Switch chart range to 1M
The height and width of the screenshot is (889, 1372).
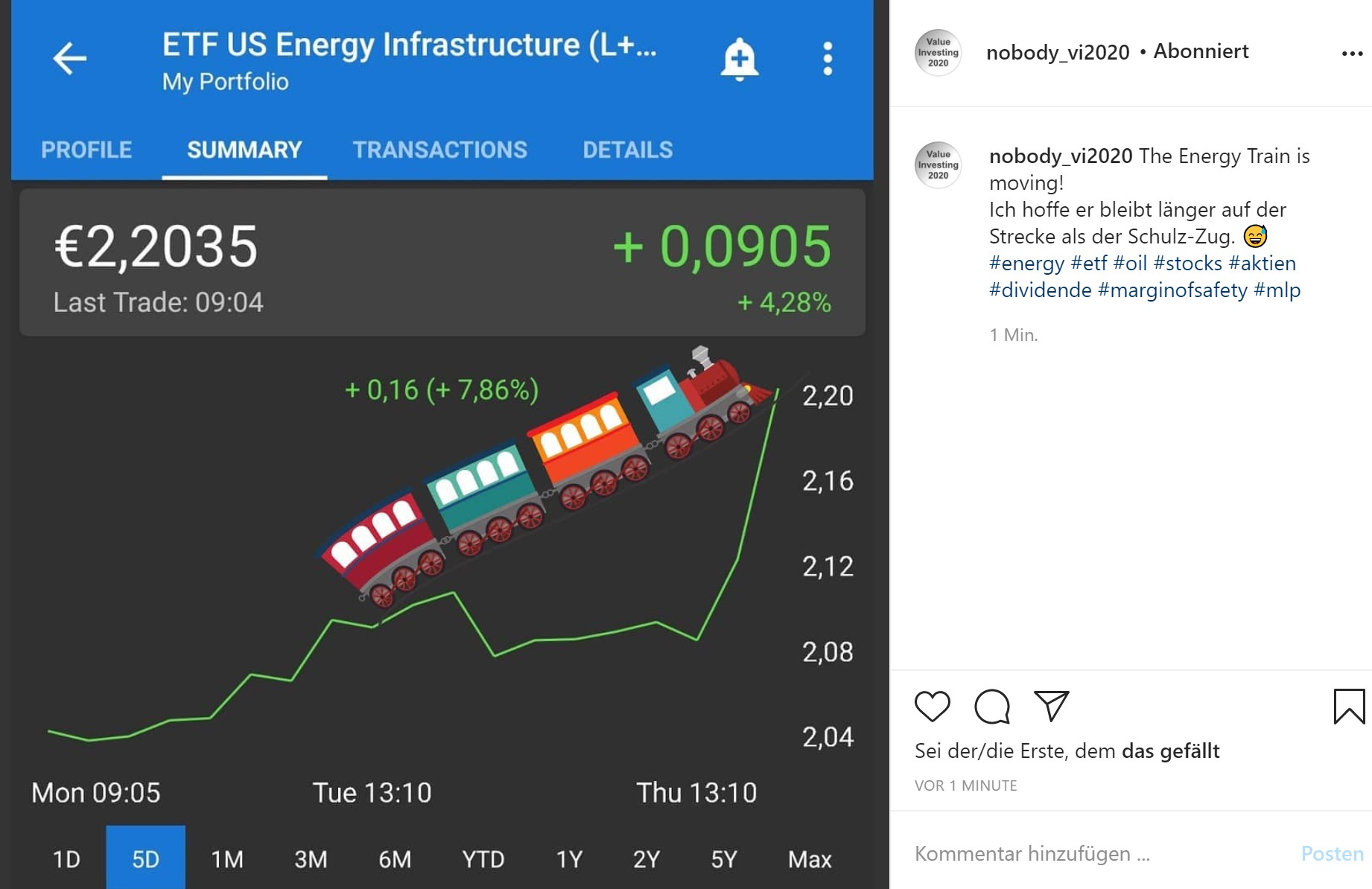coord(227,859)
